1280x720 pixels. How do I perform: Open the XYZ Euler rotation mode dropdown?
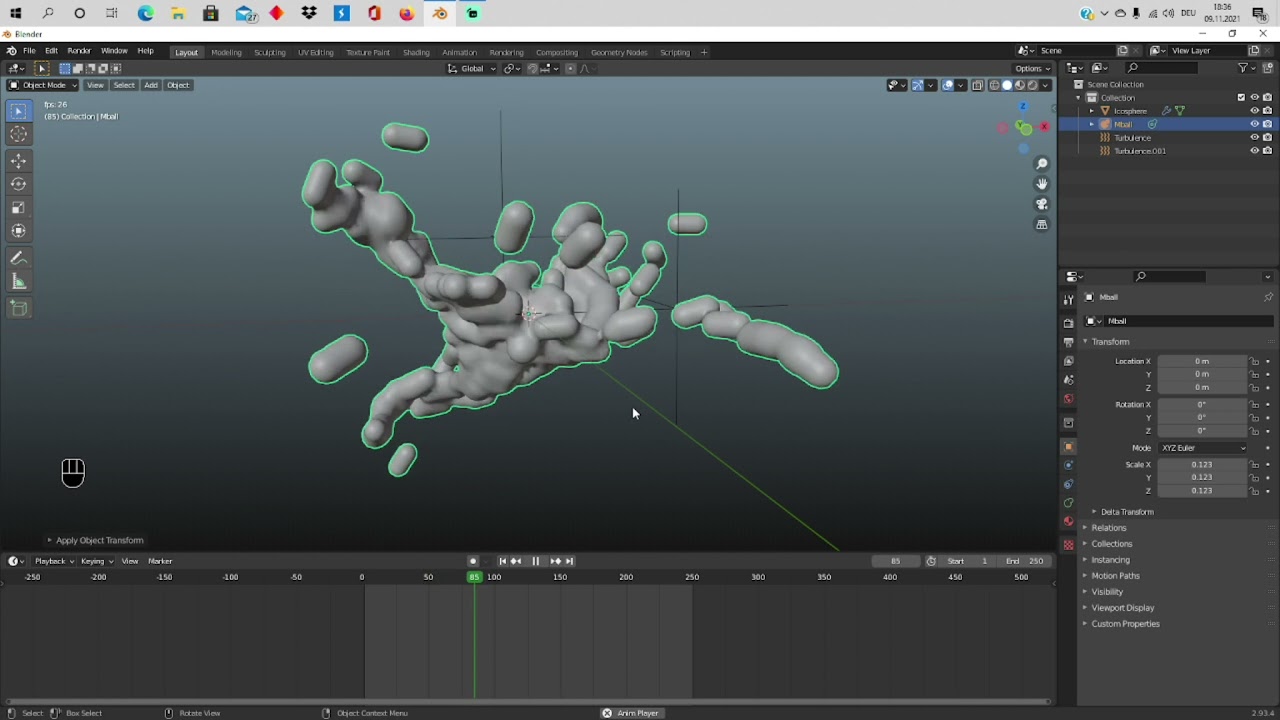click(1203, 448)
